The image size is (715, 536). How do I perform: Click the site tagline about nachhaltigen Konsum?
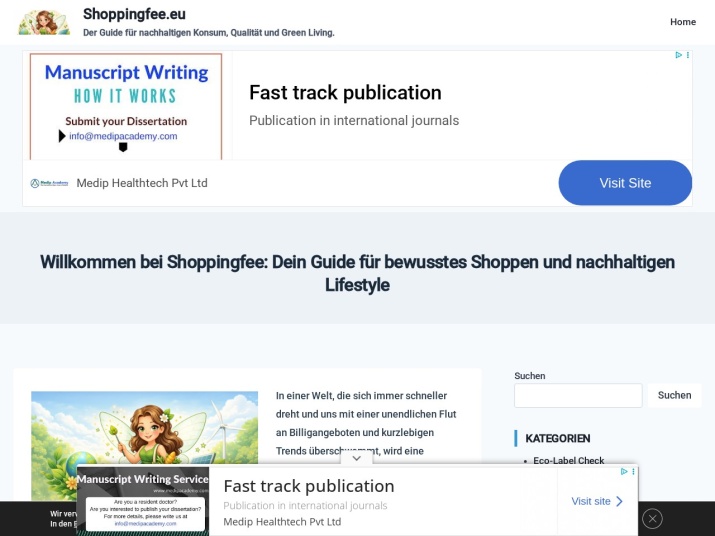(209, 33)
